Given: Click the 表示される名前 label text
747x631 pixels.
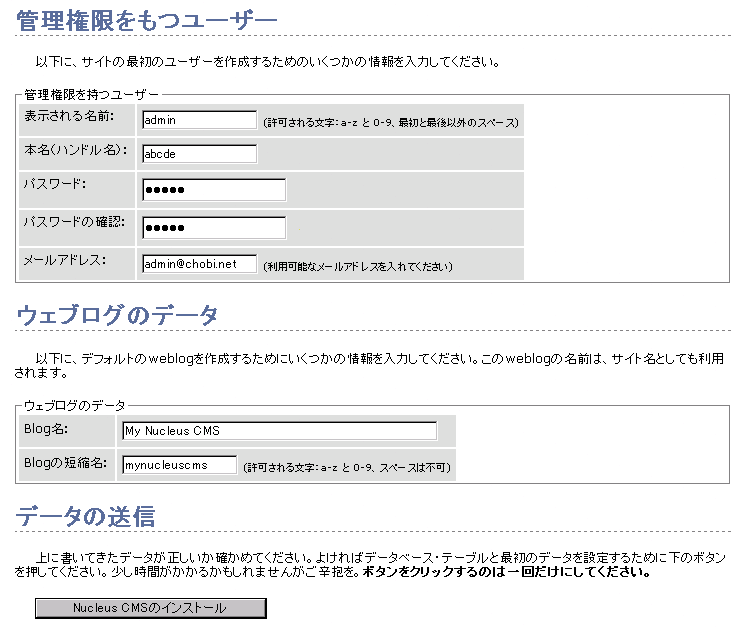Looking at the screenshot, I should [x=68, y=117].
